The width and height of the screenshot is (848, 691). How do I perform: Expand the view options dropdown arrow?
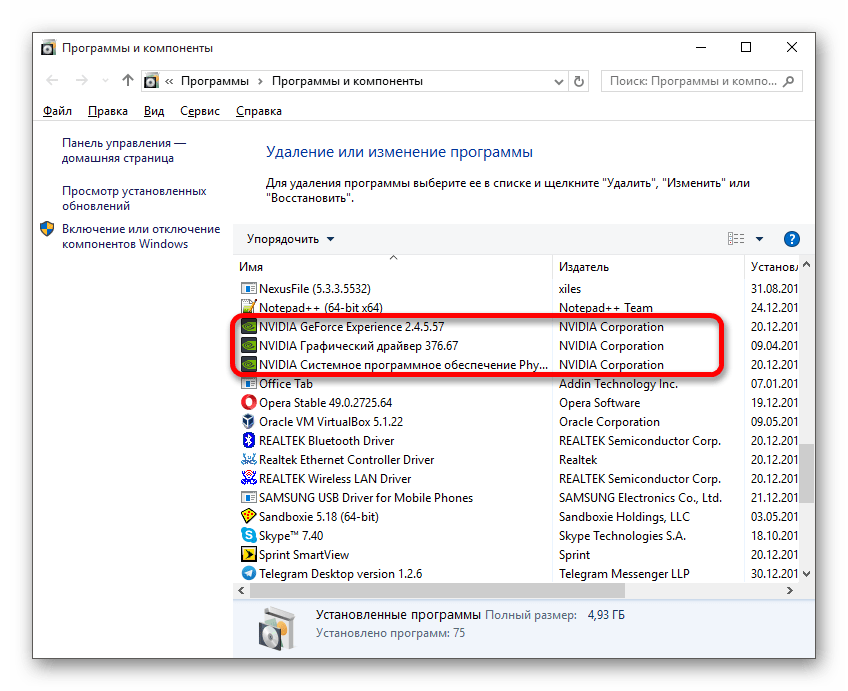coord(759,239)
